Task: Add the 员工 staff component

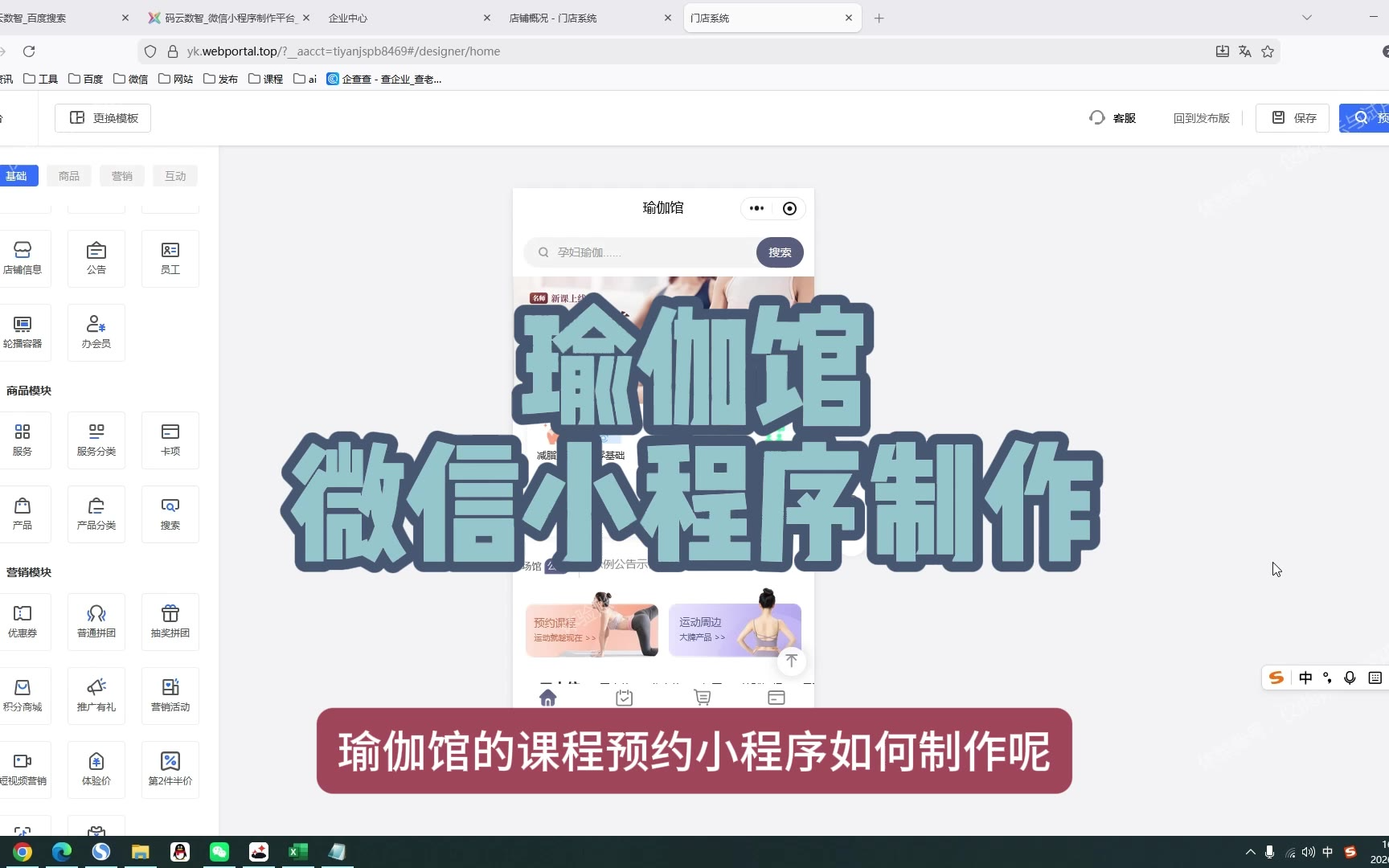Action: [x=170, y=258]
